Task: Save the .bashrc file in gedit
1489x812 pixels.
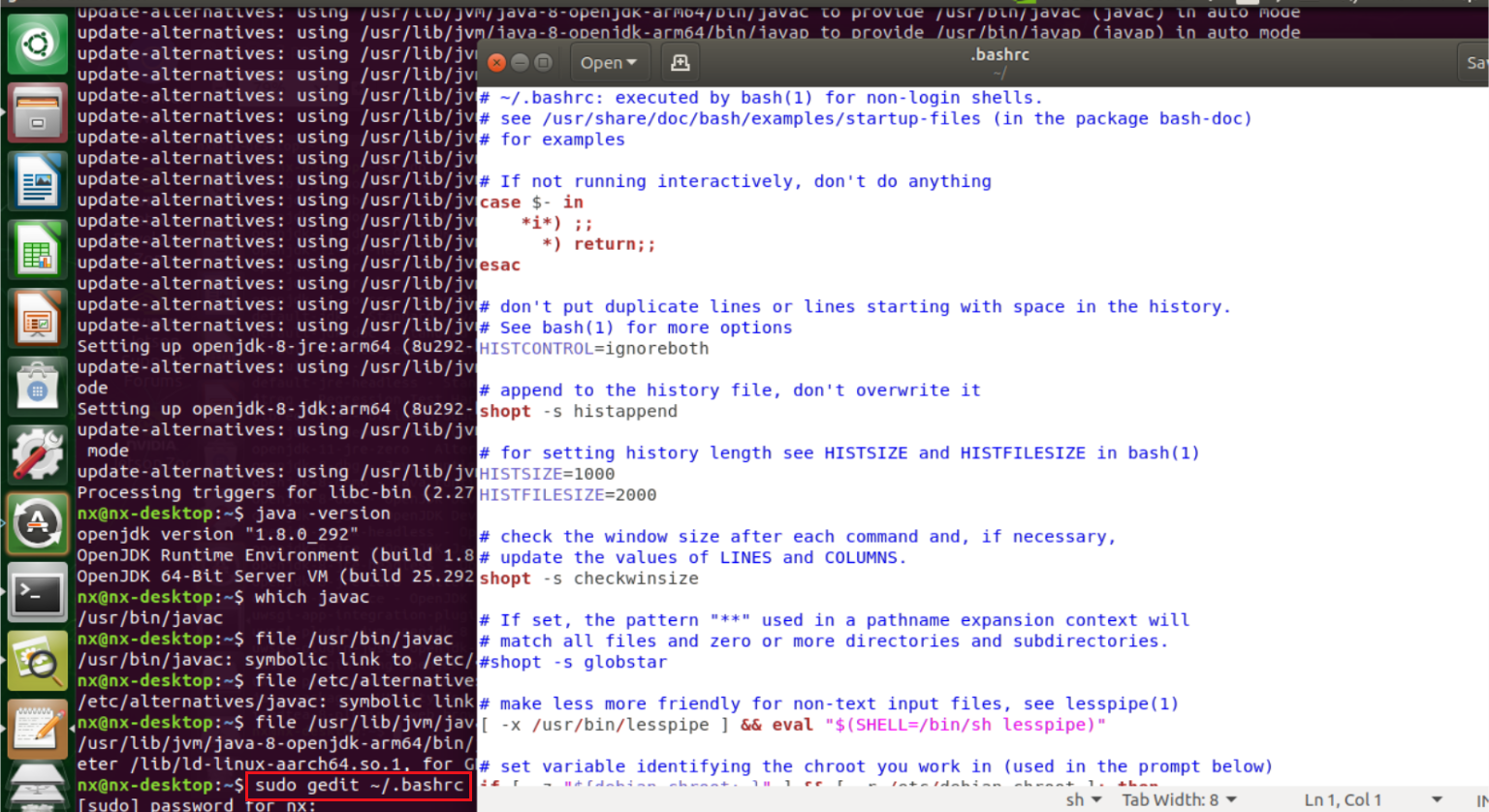Action: tap(1473, 63)
